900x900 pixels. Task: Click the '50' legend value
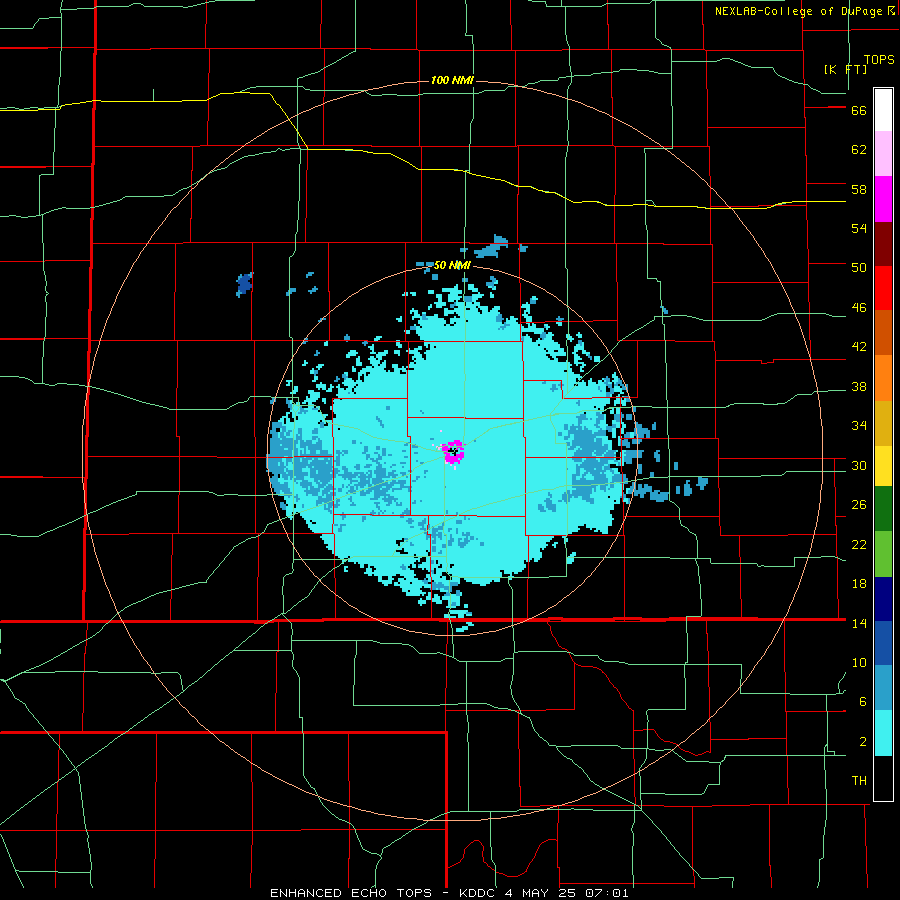click(x=859, y=268)
